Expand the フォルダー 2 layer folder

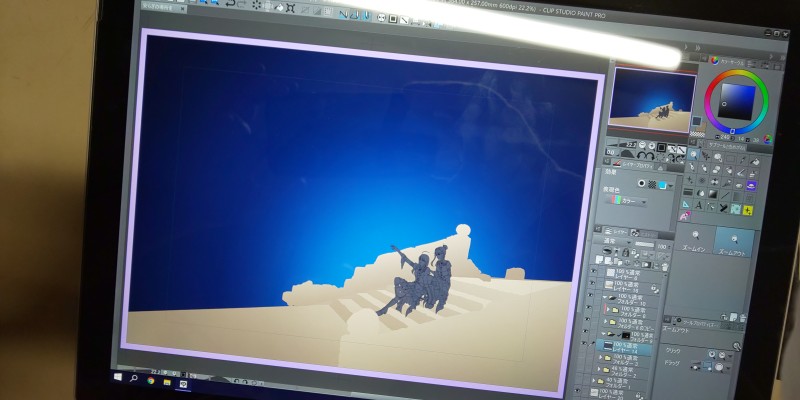(599, 369)
